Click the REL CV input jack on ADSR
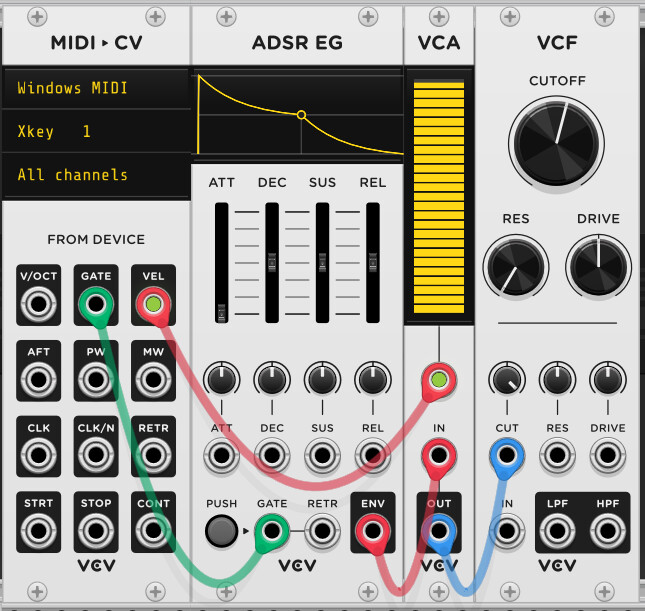The height and width of the screenshot is (611, 645). click(373, 455)
